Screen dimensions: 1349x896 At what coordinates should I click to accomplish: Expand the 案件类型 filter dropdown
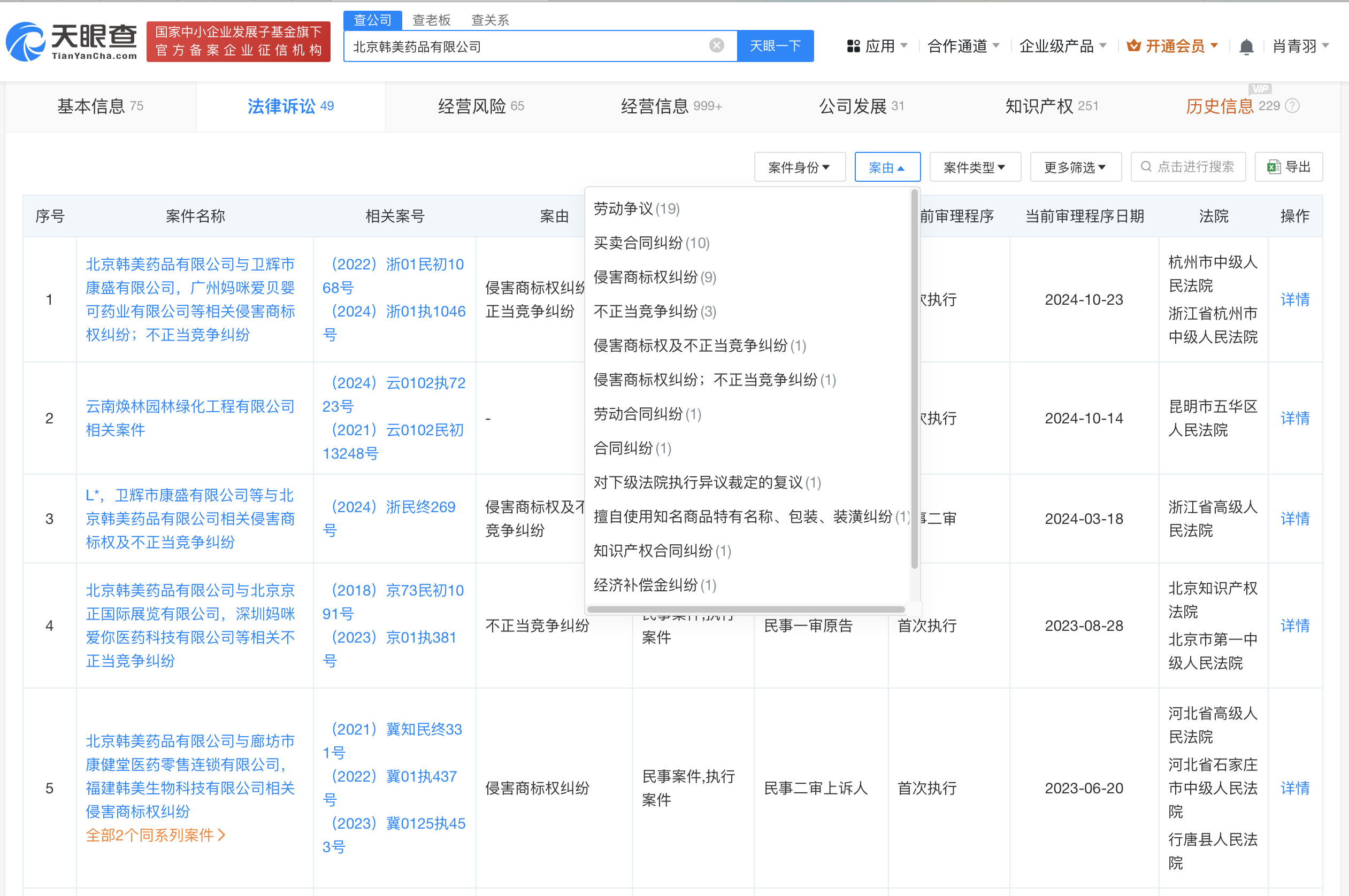click(975, 167)
